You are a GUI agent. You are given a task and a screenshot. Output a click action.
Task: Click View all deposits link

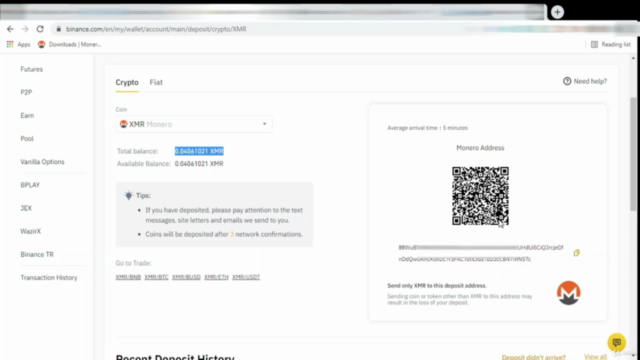click(x=595, y=357)
